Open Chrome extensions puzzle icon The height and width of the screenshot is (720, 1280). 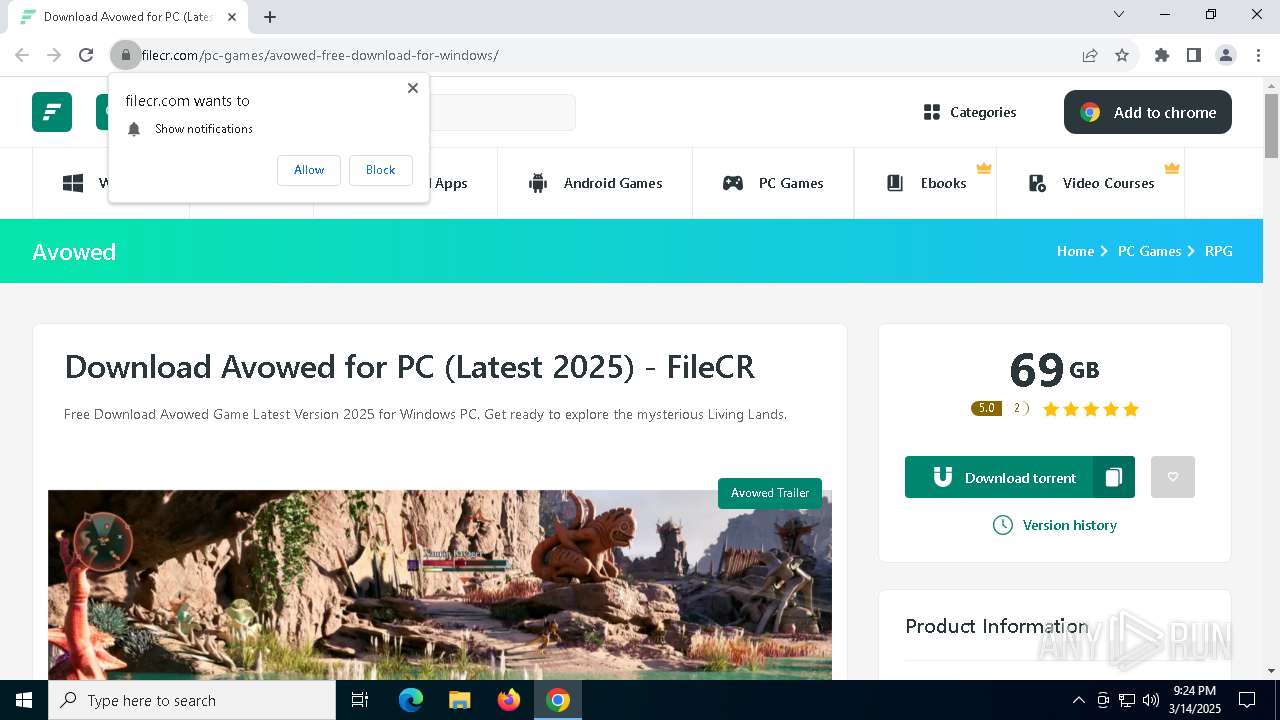click(x=1162, y=55)
